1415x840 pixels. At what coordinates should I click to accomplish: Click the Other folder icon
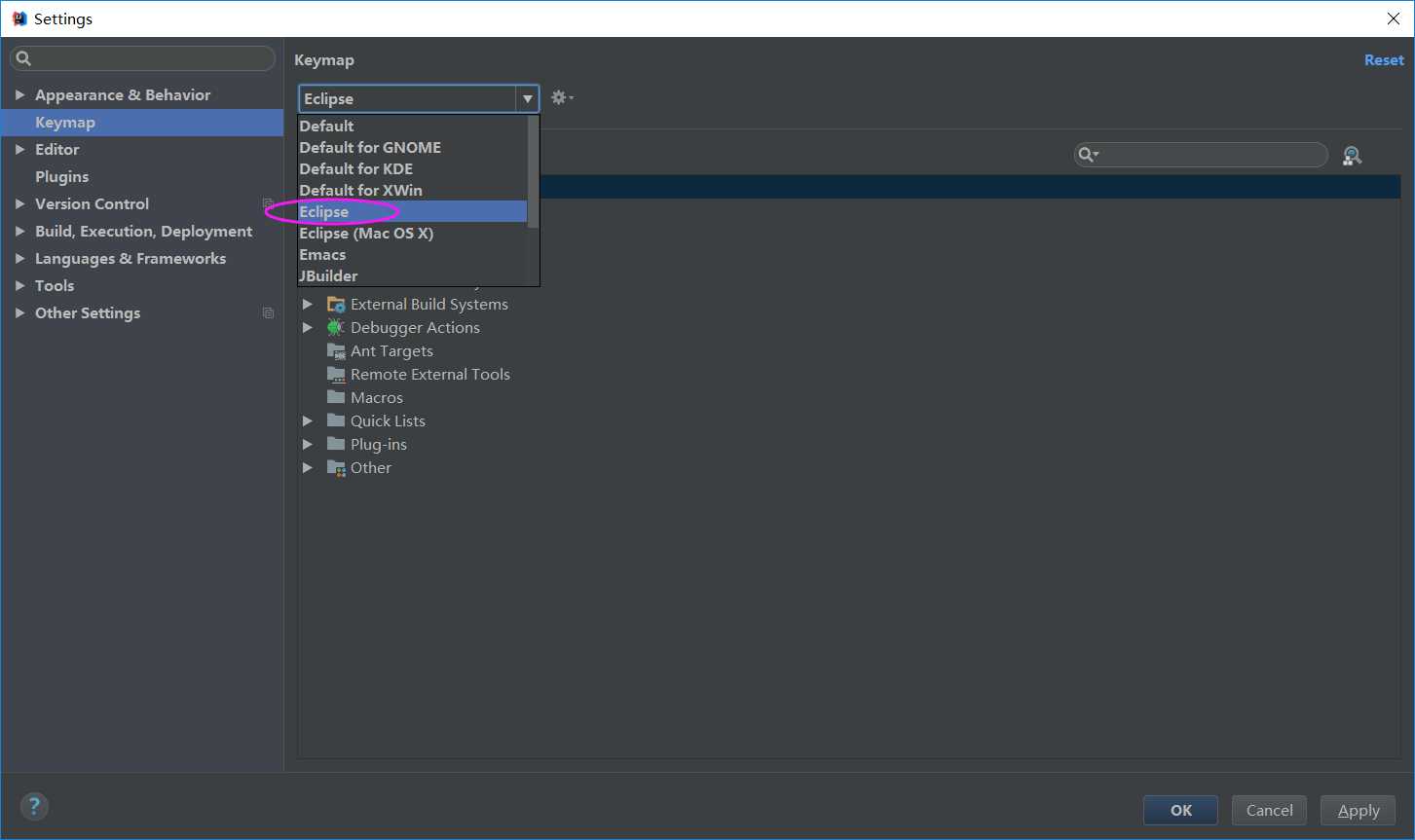[x=336, y=468]
